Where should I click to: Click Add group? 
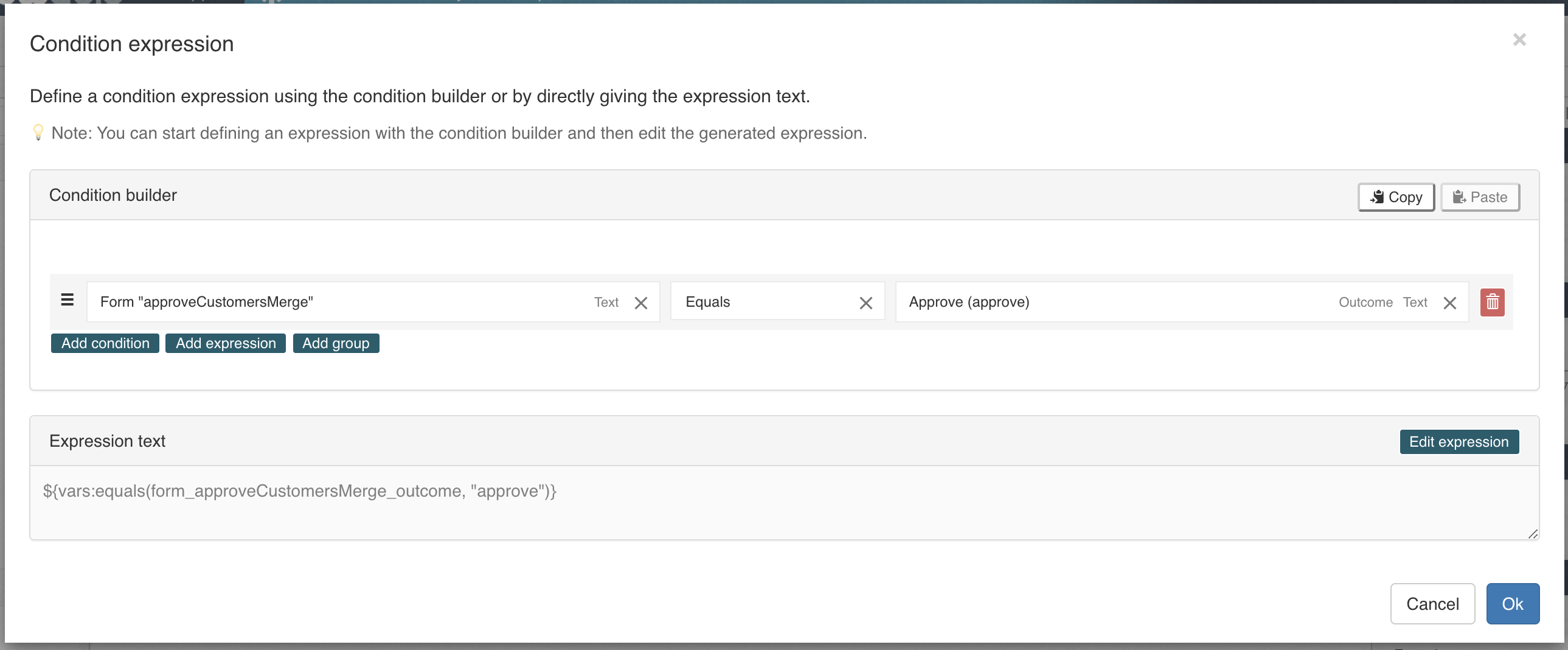tap(336, 343)
